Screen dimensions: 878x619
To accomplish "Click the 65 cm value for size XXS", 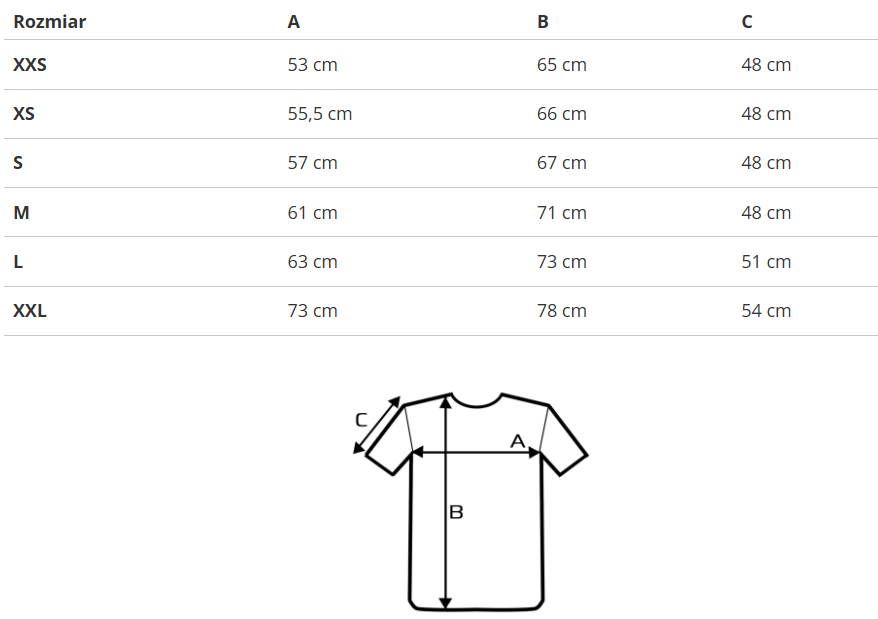I will 562,65.
